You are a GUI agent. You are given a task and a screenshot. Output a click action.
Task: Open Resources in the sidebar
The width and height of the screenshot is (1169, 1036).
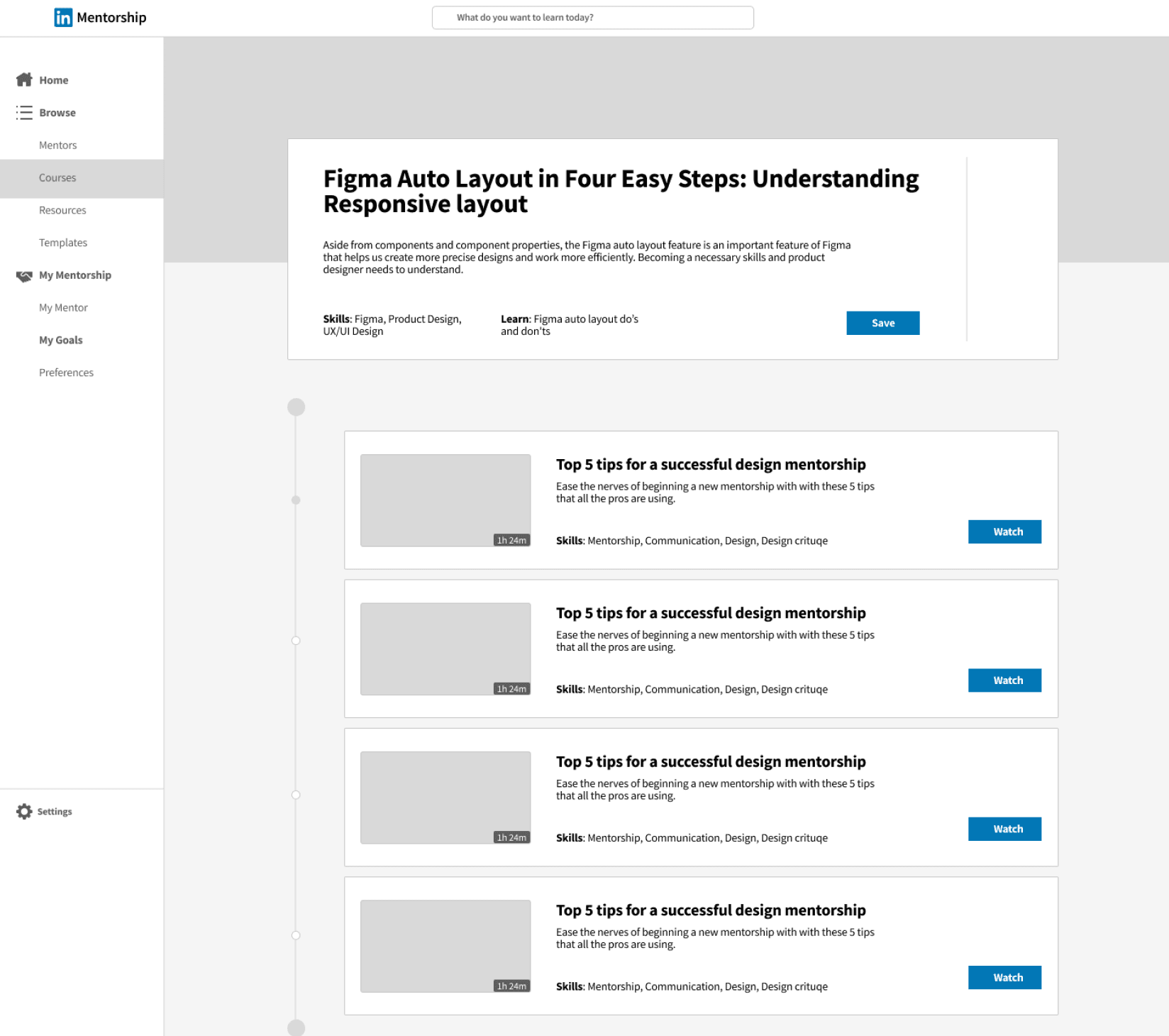coord(62,210)
